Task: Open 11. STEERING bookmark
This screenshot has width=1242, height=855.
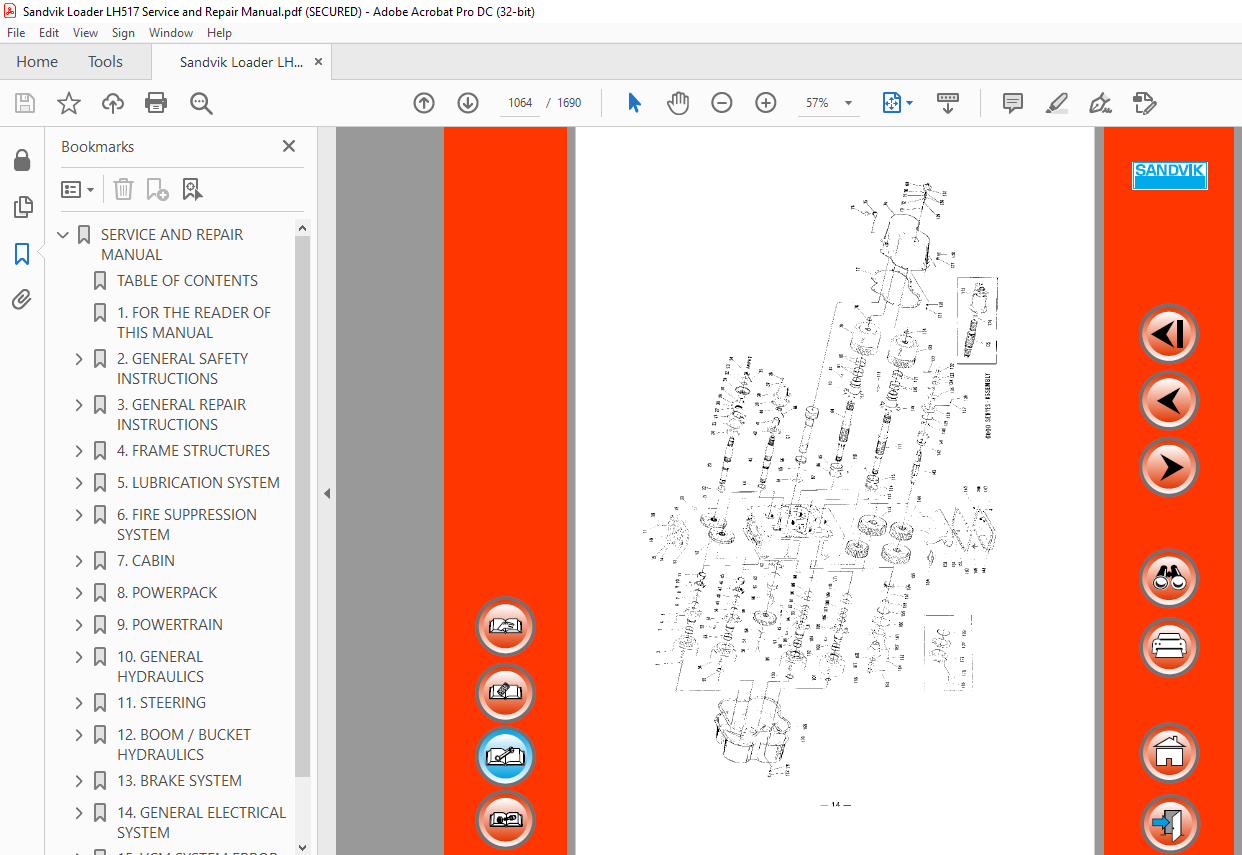Action: pos(161,703)
